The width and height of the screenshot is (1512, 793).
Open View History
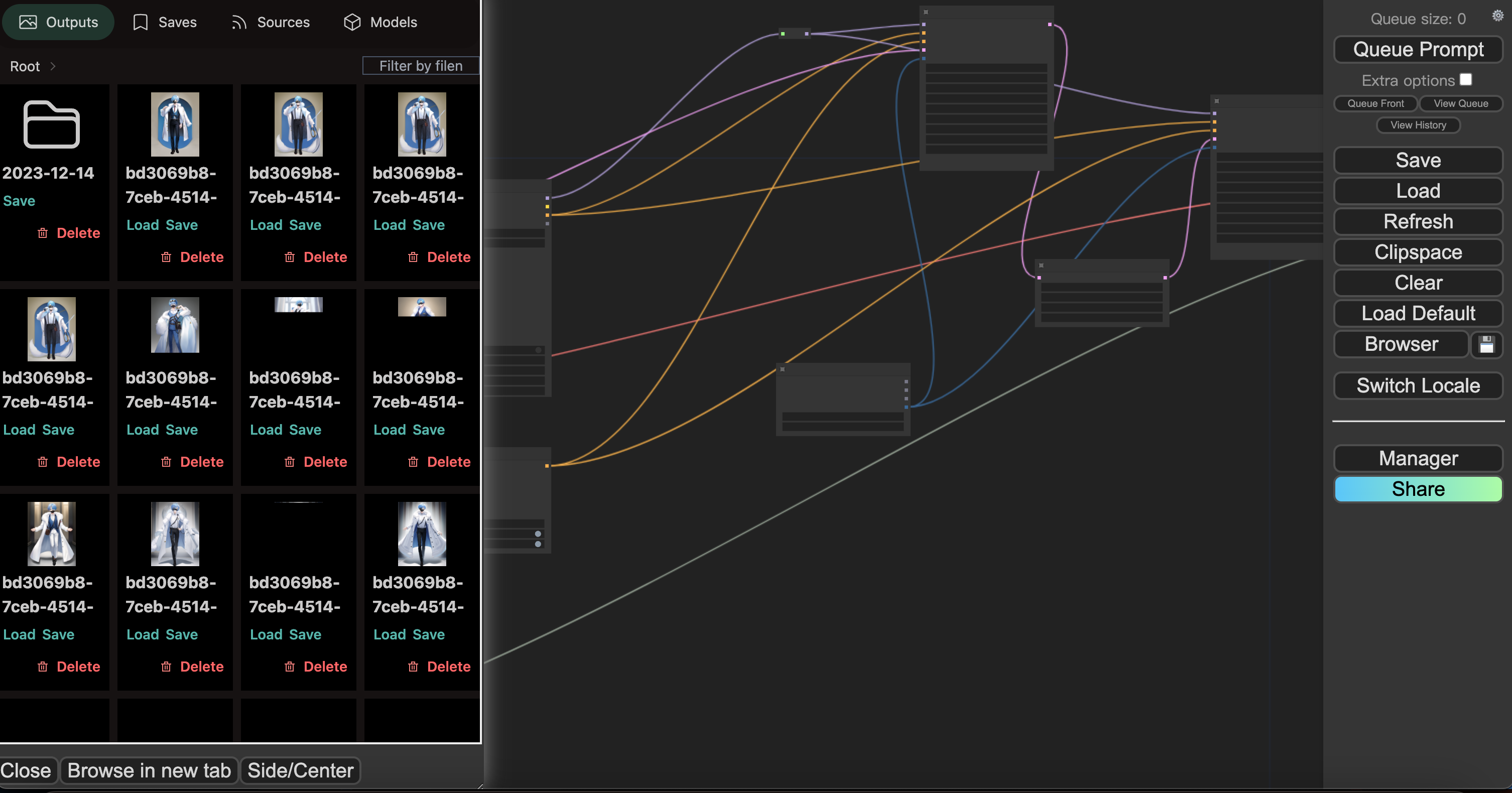(x=1418, y=125)
